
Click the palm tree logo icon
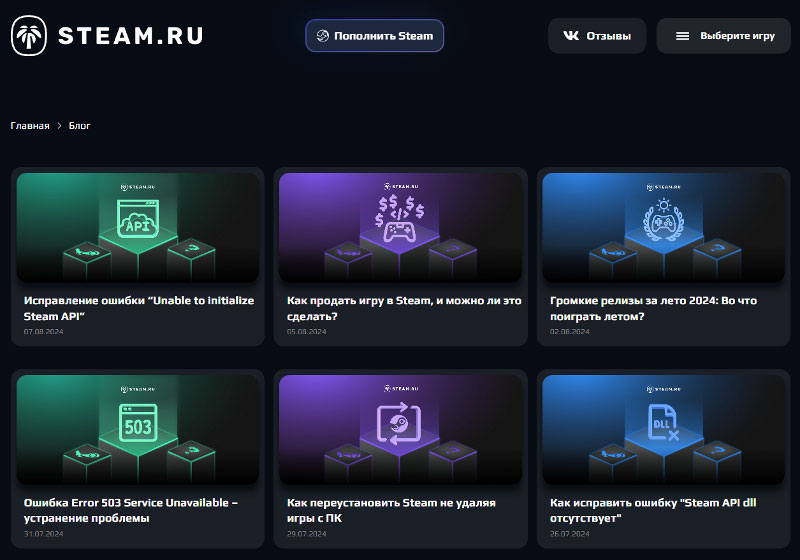point(29,36)
